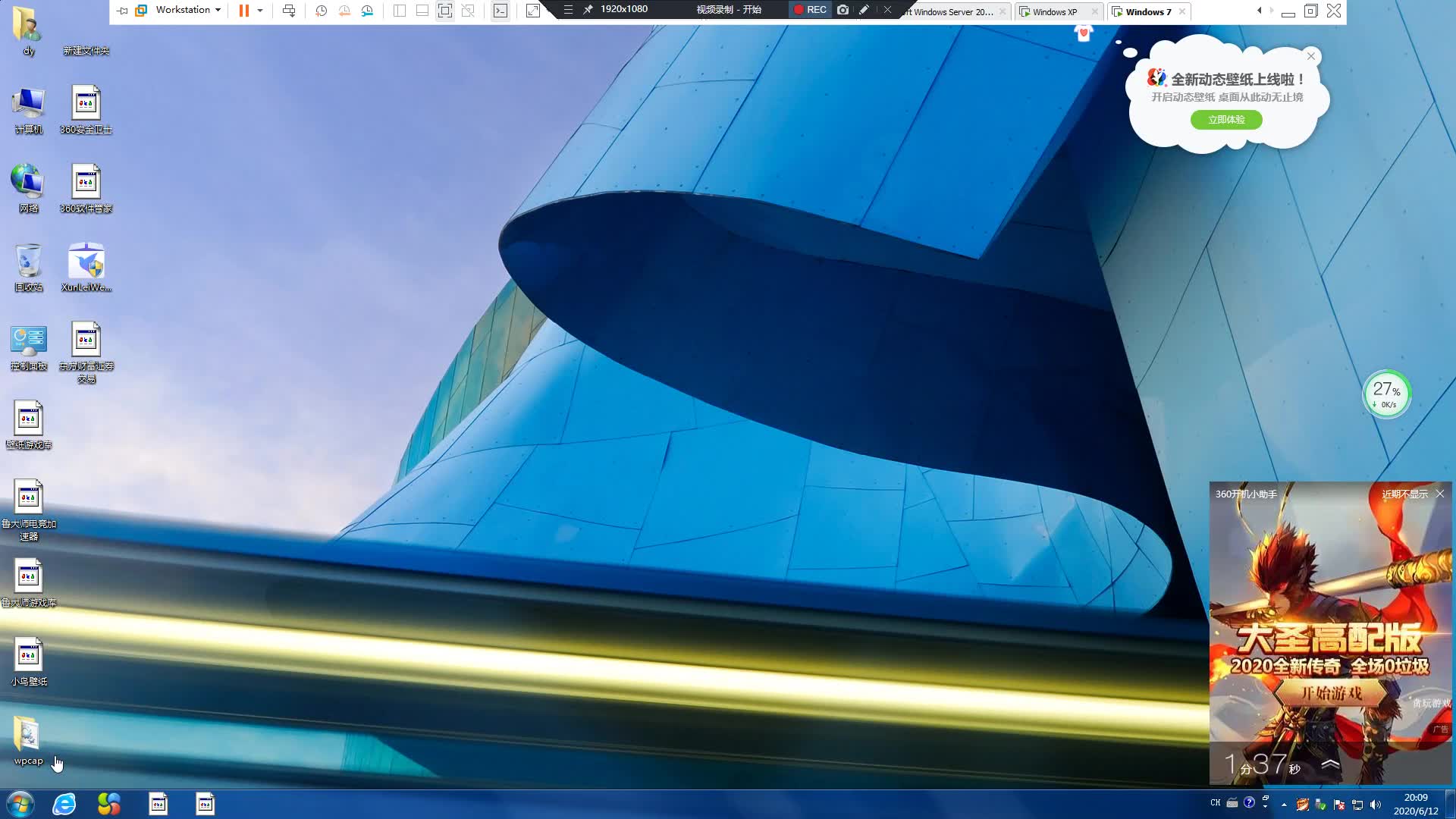Viewport: 1456px width, 819px height.
Task: Take a new virtual machine snapshot
Action: point(321,11)
